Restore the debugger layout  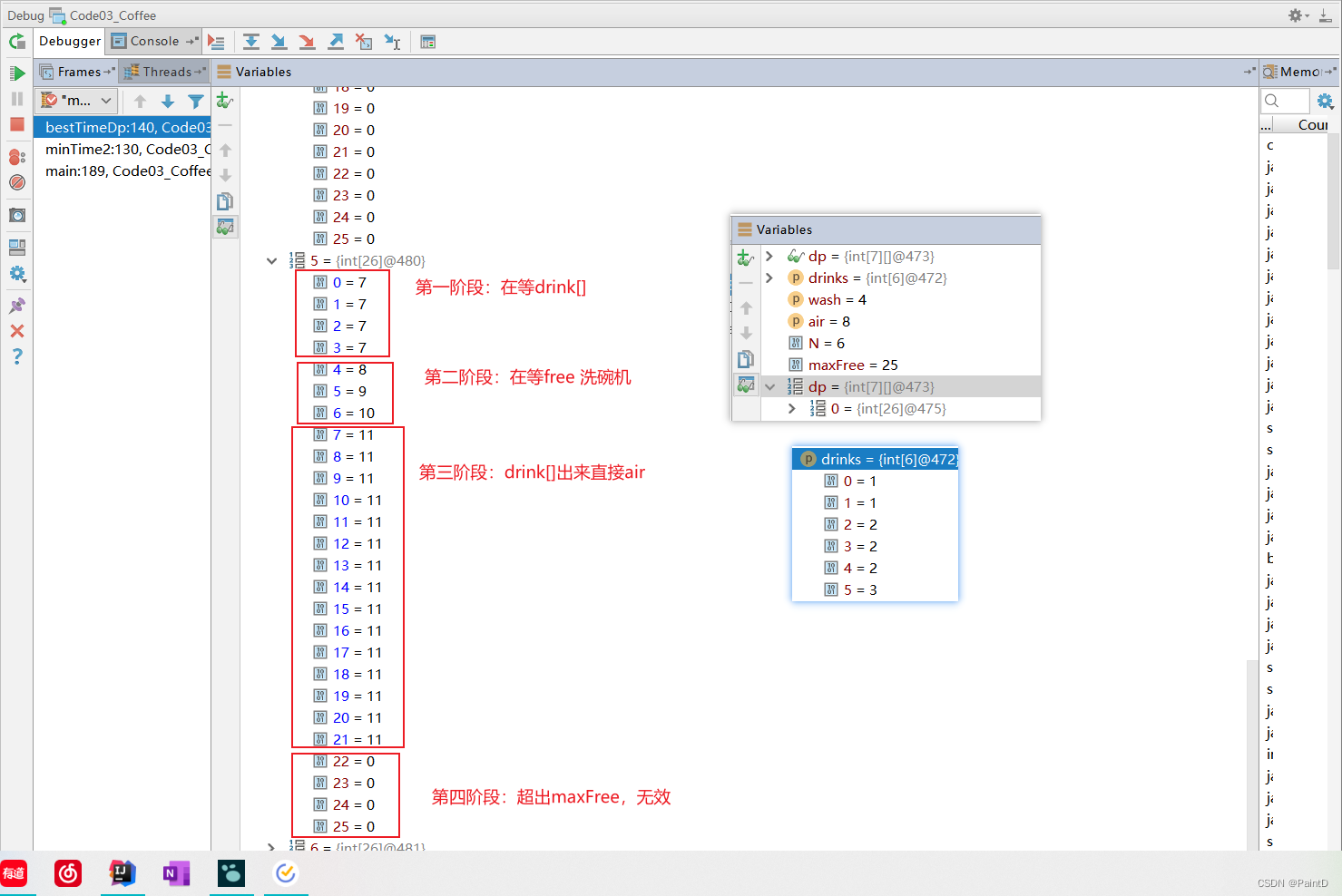(x=17, y=248)
